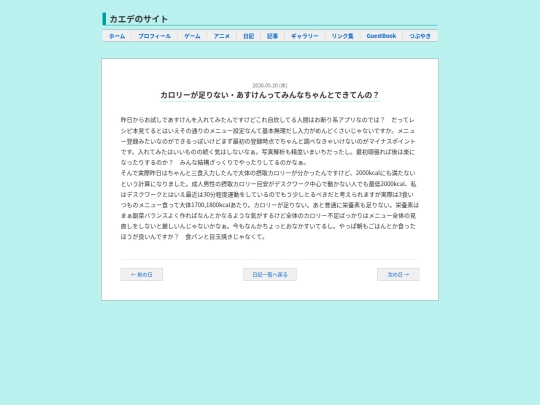Click the date 2026.05.20 text

(270, 85)
